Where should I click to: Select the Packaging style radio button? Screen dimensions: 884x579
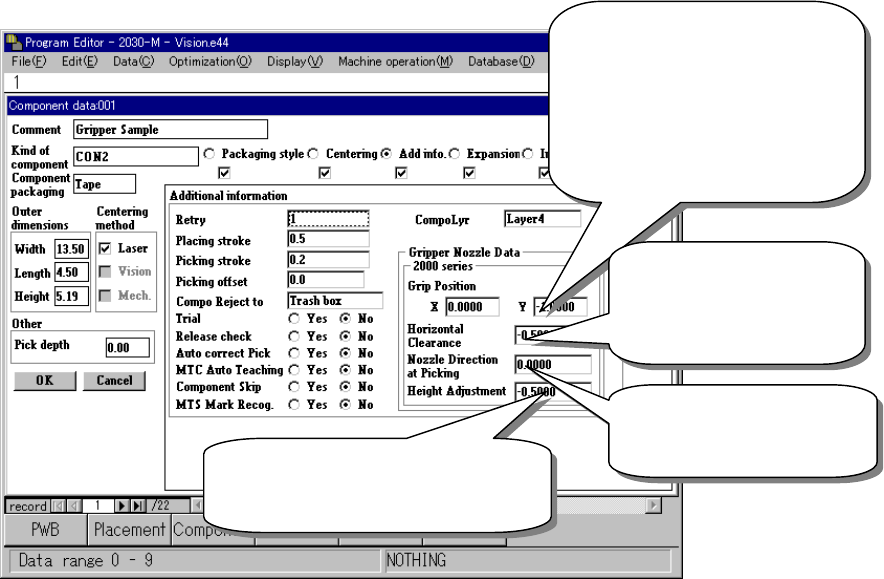pyautogui.click(x=209, y=154)
